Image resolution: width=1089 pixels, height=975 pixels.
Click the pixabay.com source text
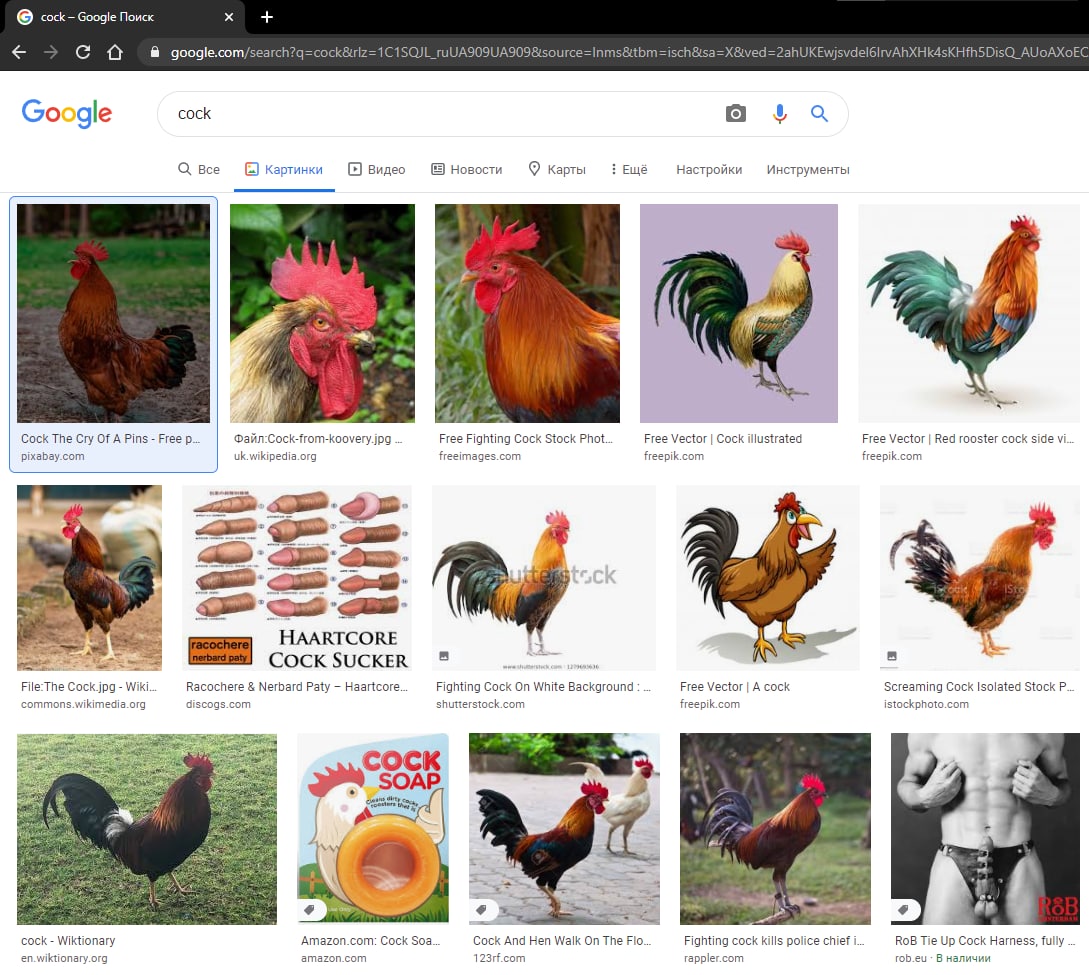click(53, 456)
